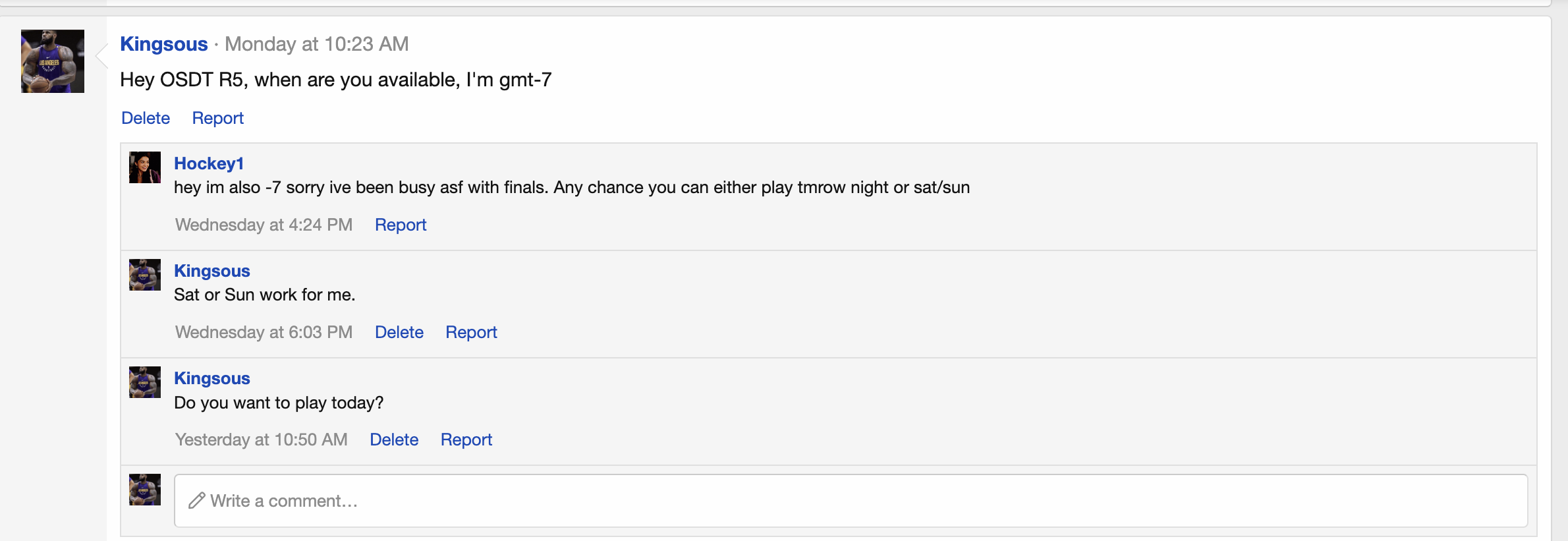Open Kingsous name above "Sat or Sun work for me"
Viewport: 1568px width, 541px height.
[212, 271]
